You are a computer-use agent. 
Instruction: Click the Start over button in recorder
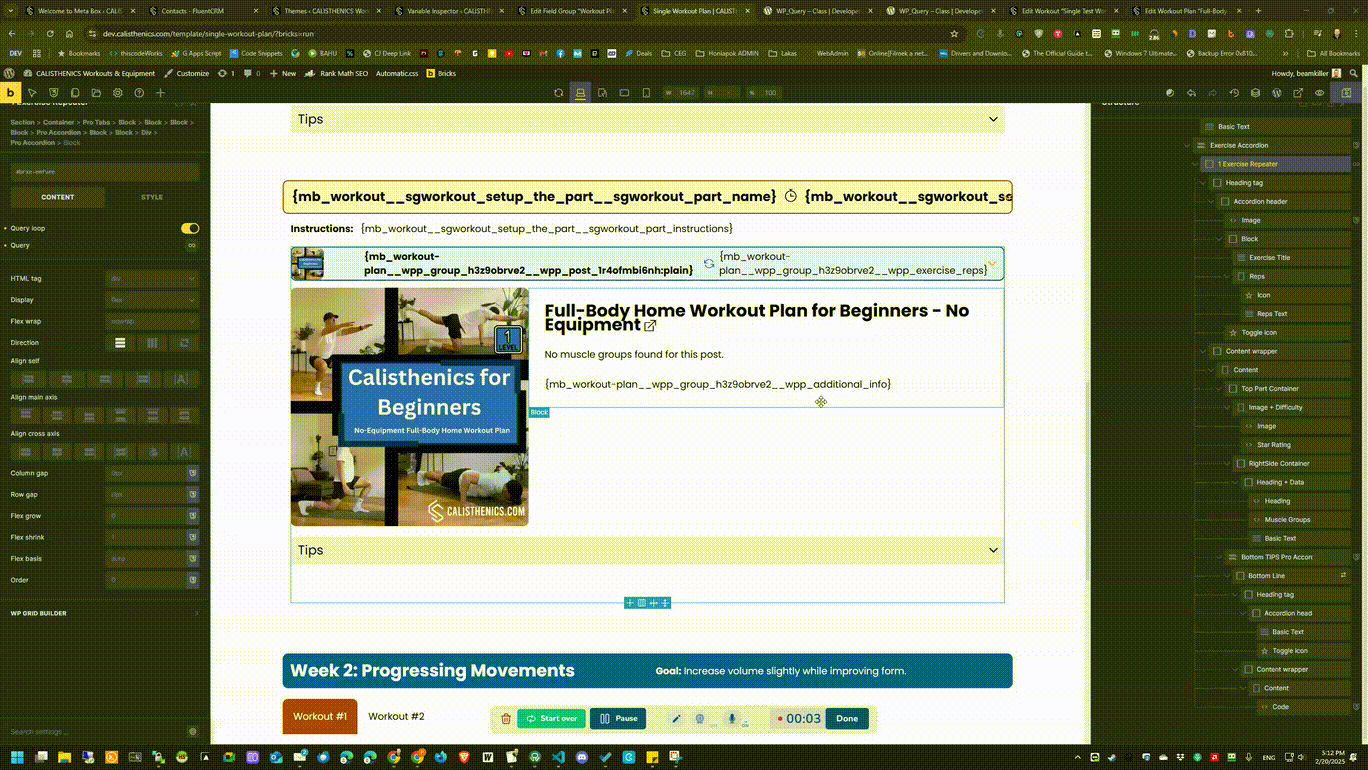point(552,718)
